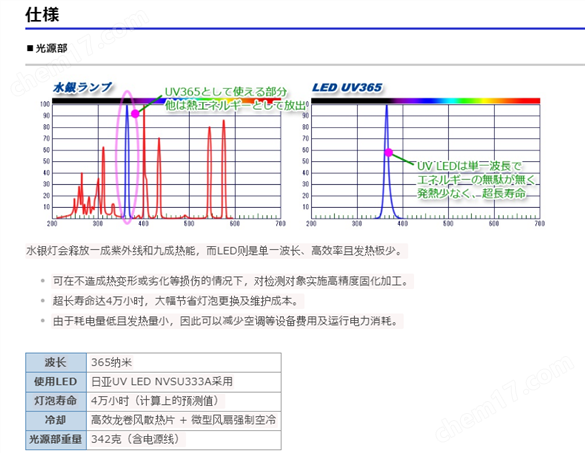The image size is (585, 453).
Task: Click the 冷却 table header cell
Action: 56,421
